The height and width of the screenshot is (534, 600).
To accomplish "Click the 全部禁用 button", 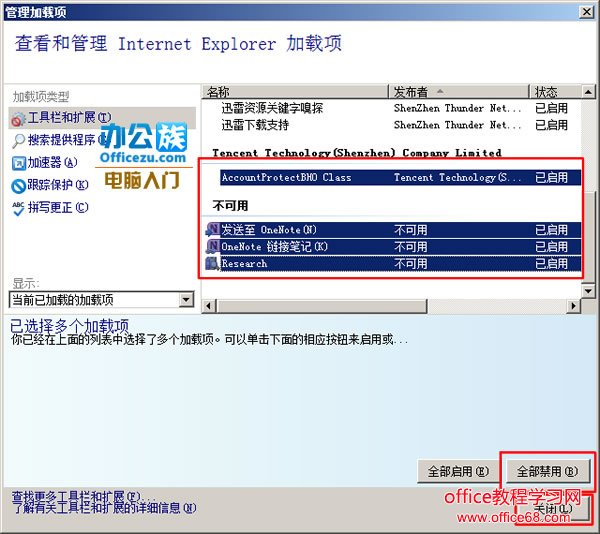I will coord(544,470).
